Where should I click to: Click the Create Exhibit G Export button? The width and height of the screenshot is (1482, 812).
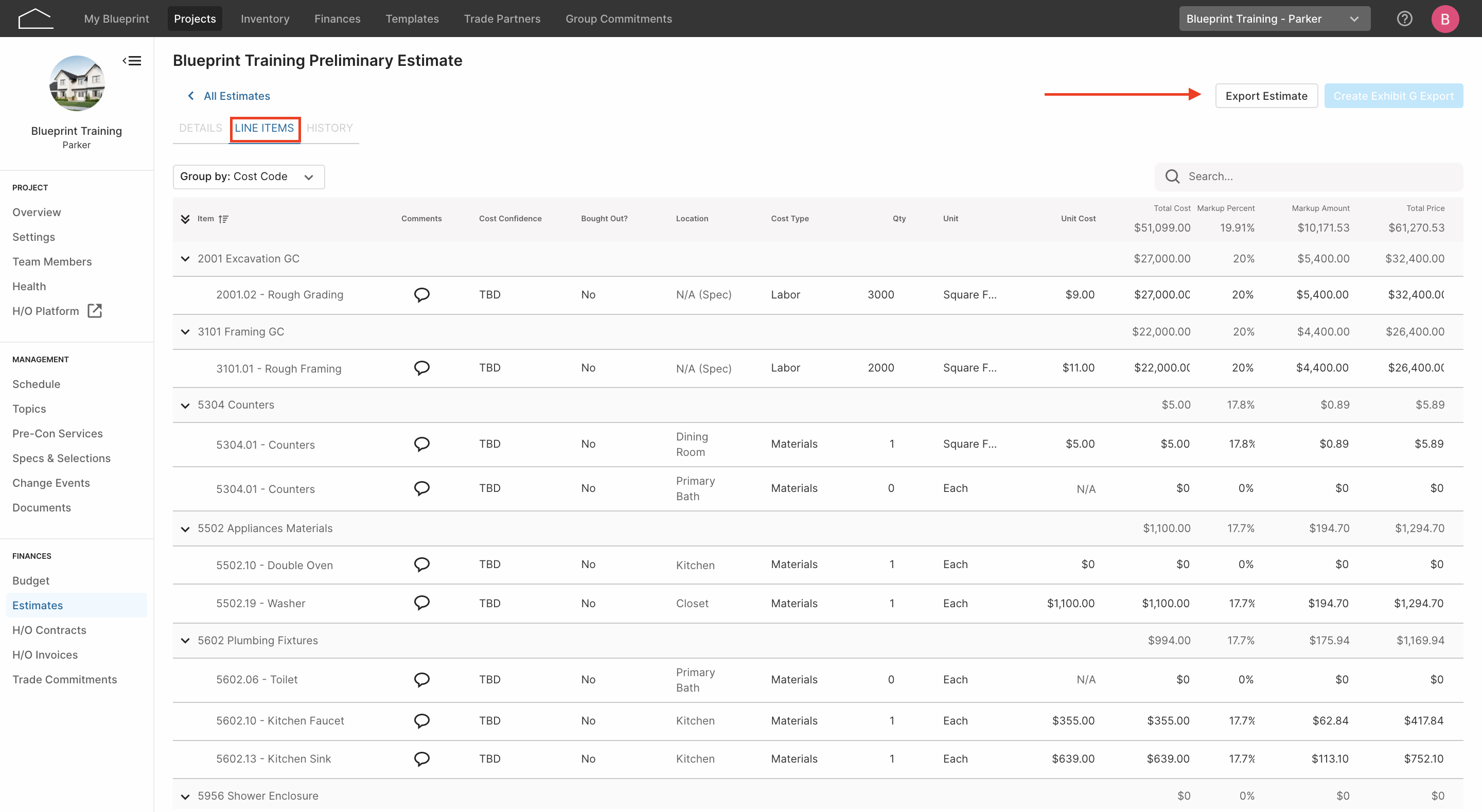1393,96
